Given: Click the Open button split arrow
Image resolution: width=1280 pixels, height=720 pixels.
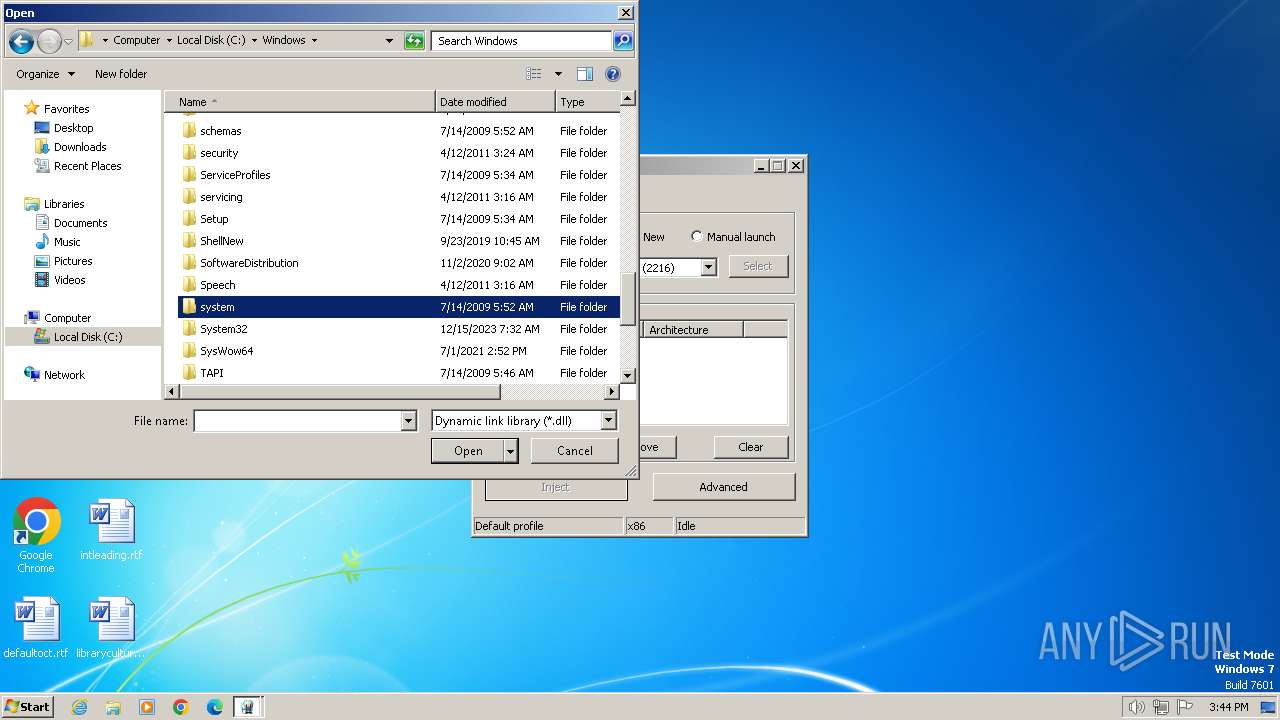Looking at the screenshot, I should click(x=510, y=451).
